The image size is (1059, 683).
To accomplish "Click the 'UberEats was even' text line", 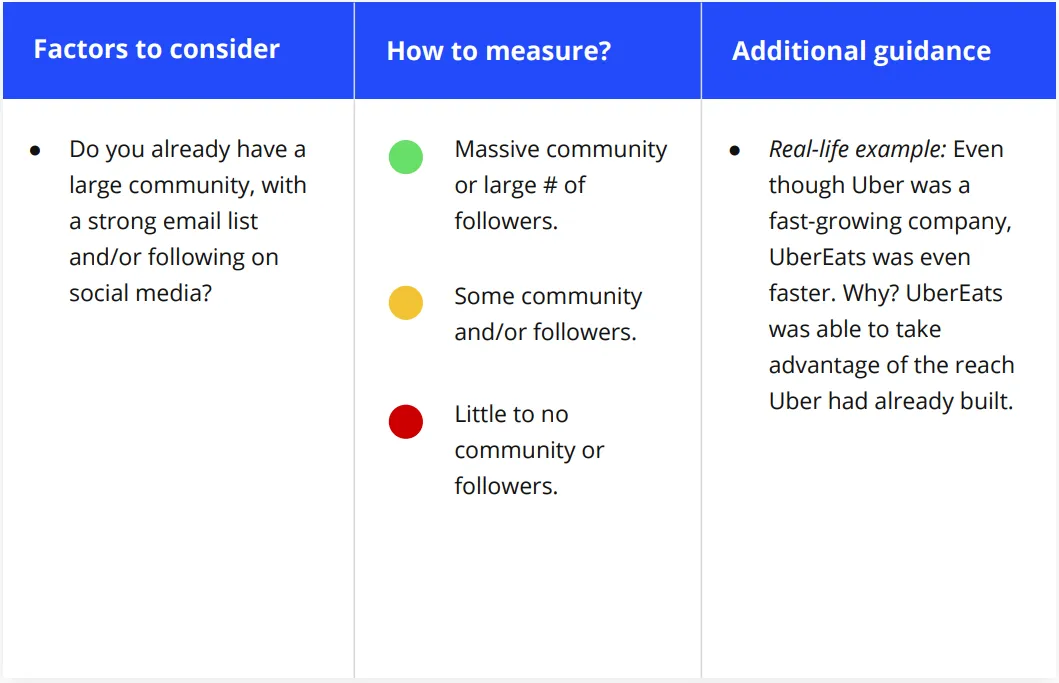I will tap(870, 257).
